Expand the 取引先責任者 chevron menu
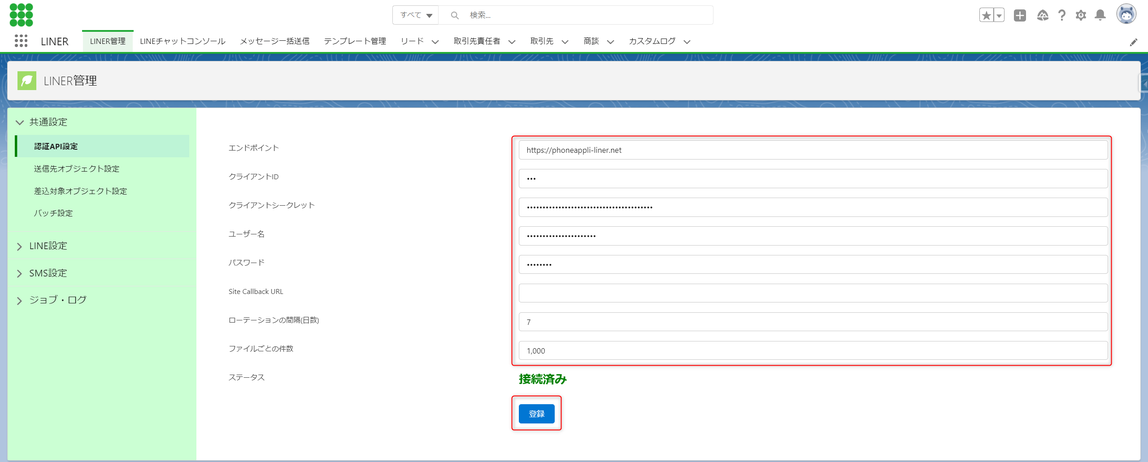The image size is (1148, 462). (x=511, y=42)
